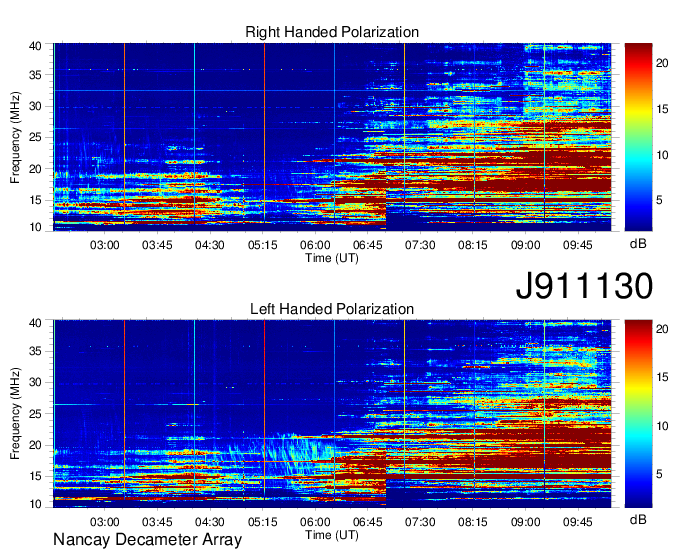The width and height of the screenshot is (680, 552).
Task: Click the Left Handed plot's colorbar
Action: 638,414
